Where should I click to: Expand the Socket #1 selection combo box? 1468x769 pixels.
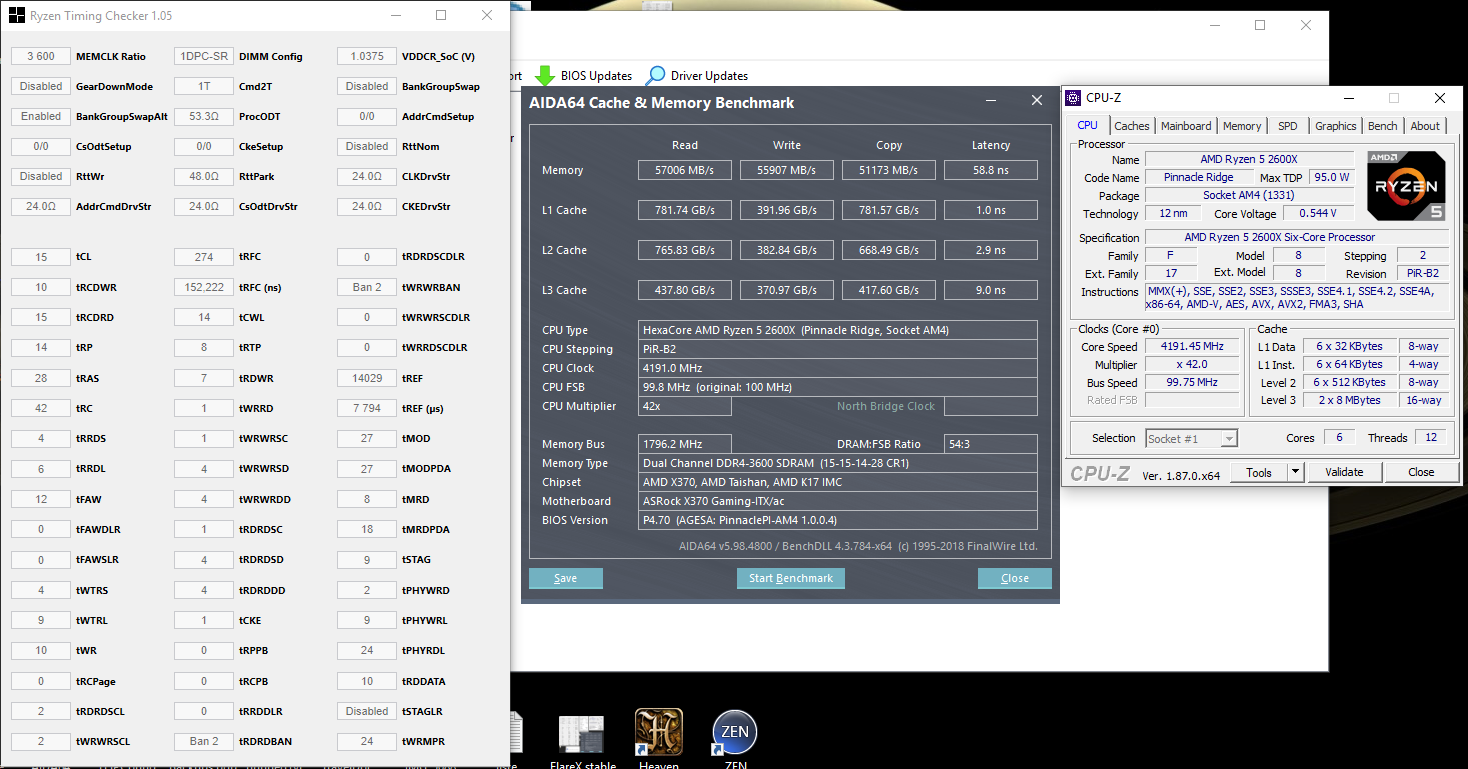pyautogui.click(x=1192, y=438)
